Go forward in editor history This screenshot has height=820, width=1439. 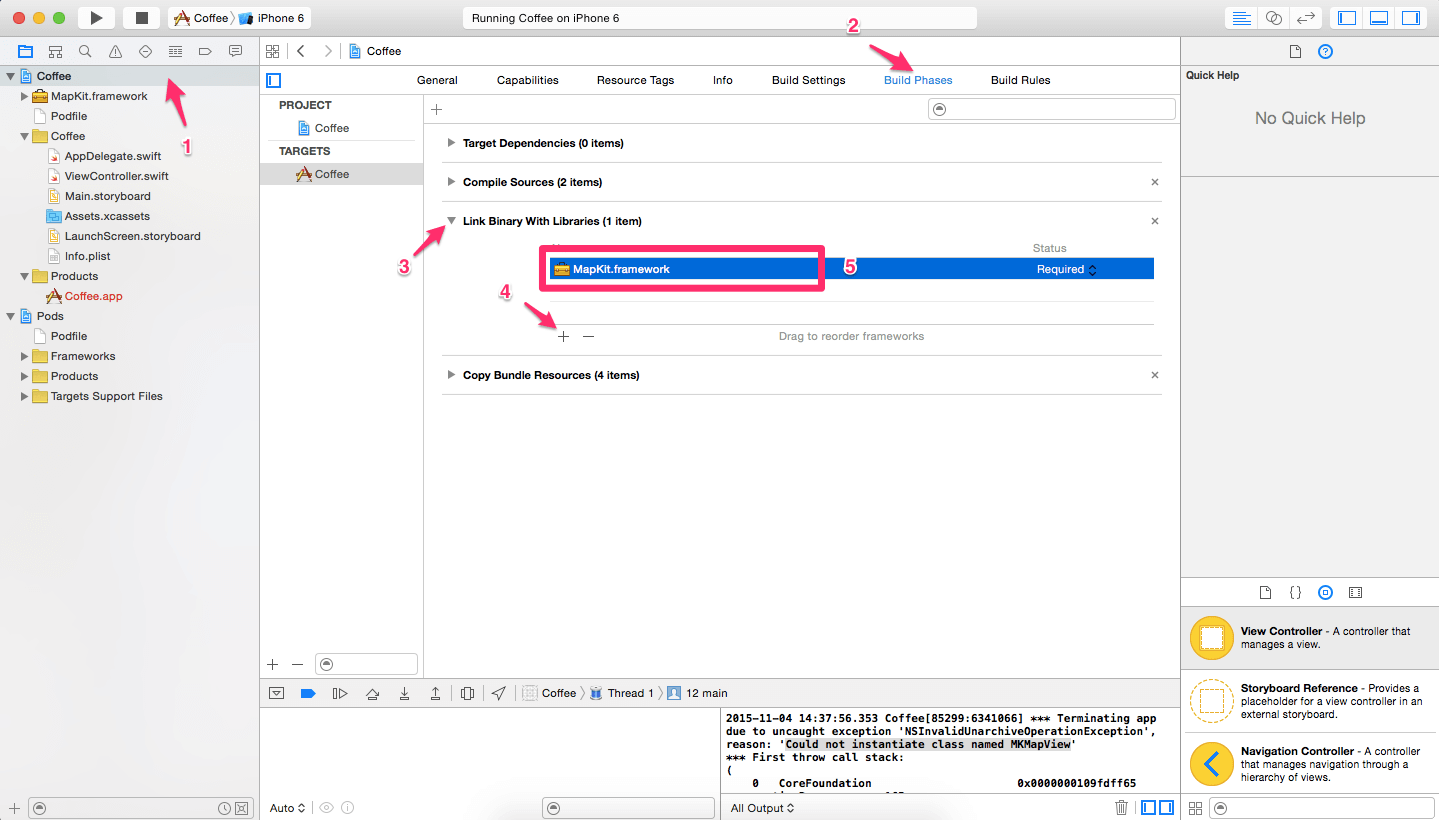pyautogui.click(x=329, y=51)
